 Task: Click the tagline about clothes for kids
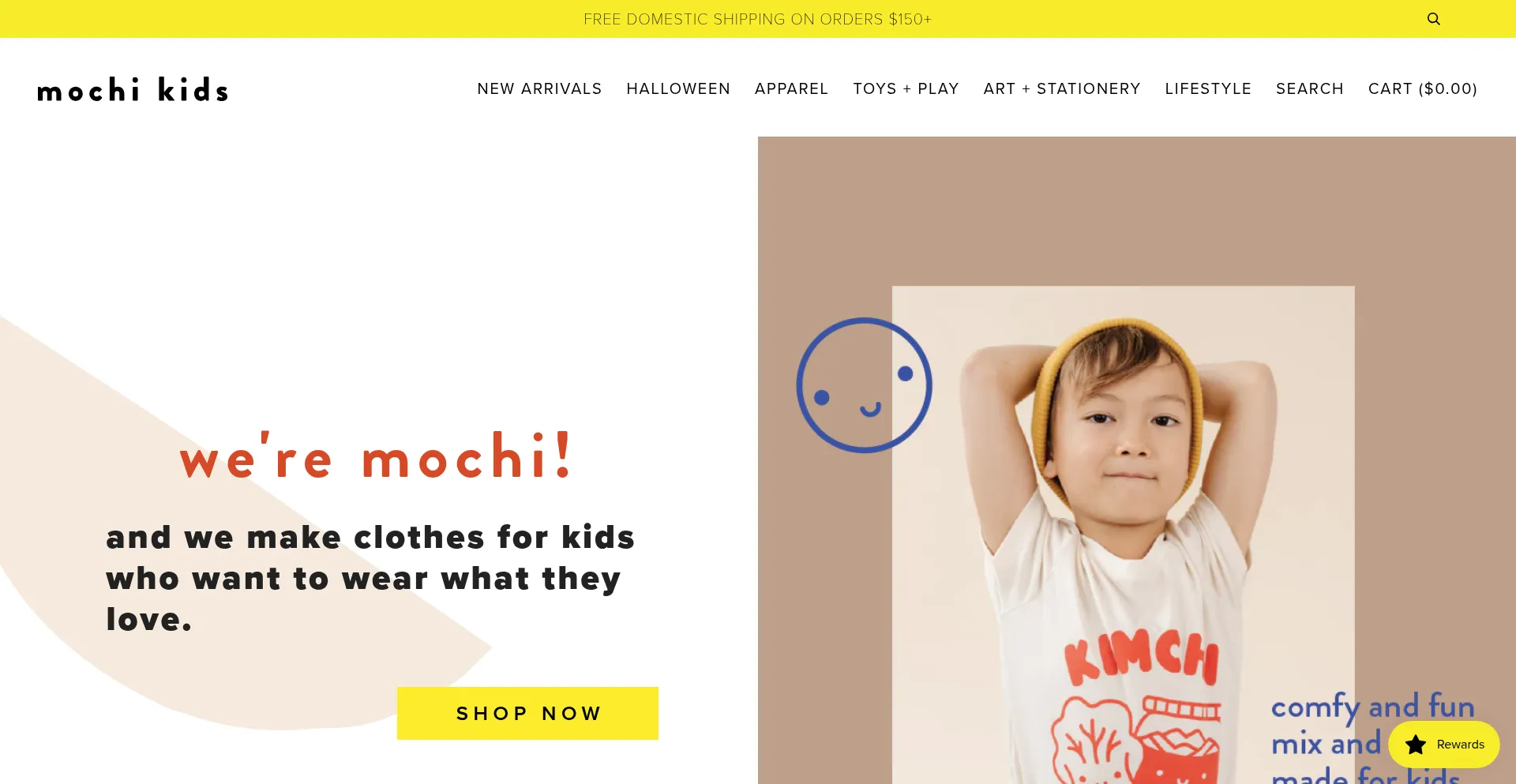(x=370, y=578)
